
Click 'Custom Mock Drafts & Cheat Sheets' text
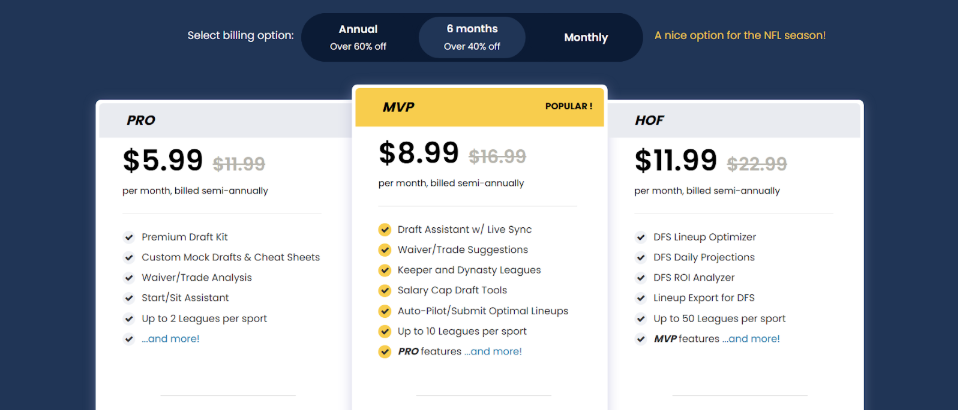tap(231, 257)
